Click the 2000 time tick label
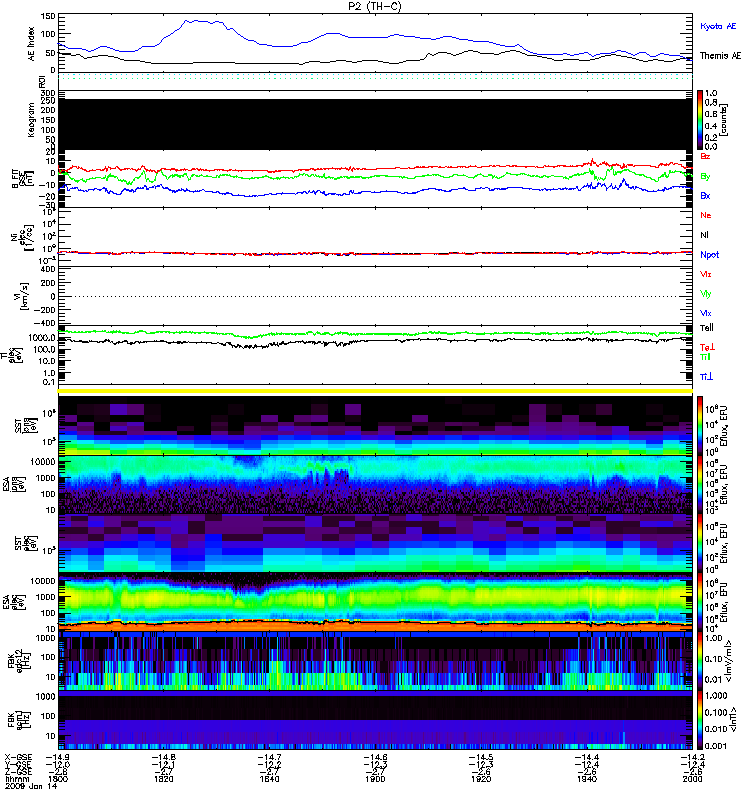The height and width of the screenshot is (800, 750). [692, 779]
